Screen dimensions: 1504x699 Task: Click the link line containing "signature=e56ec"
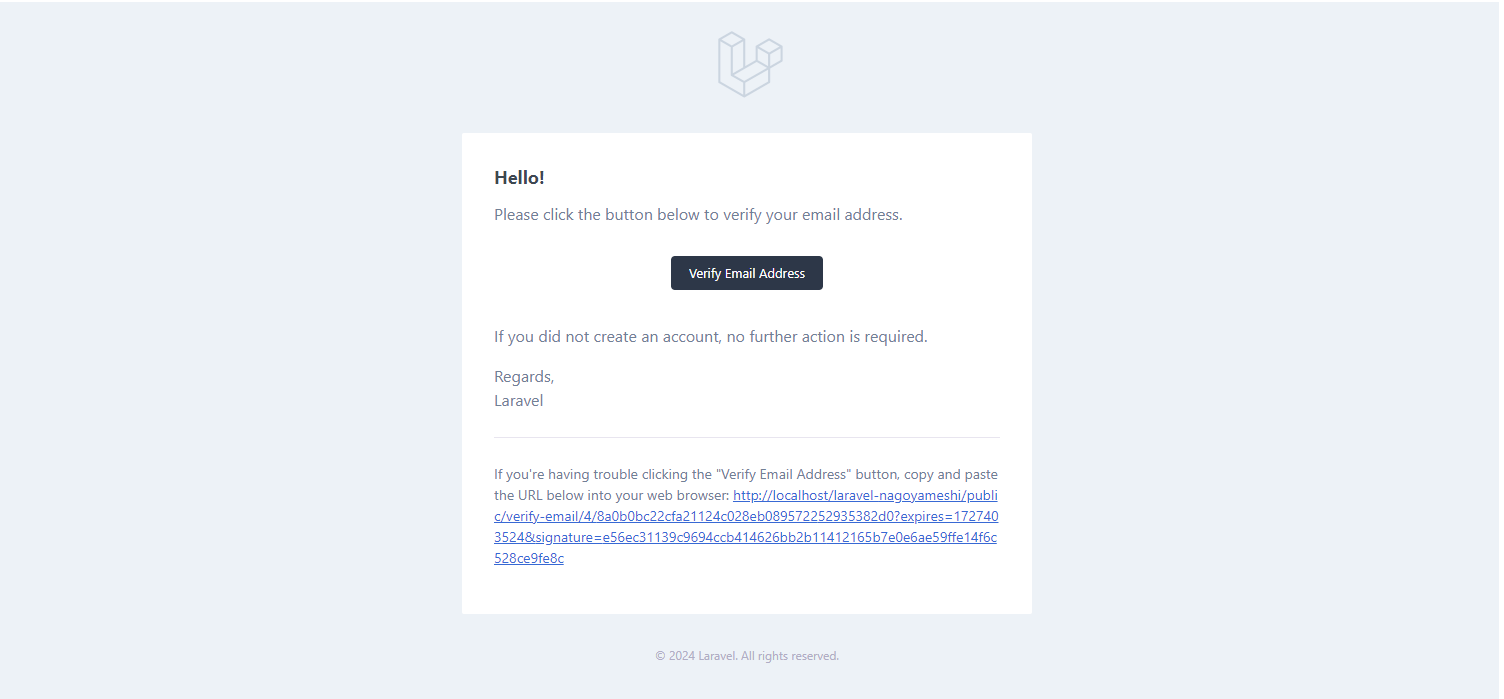point(745,537)
